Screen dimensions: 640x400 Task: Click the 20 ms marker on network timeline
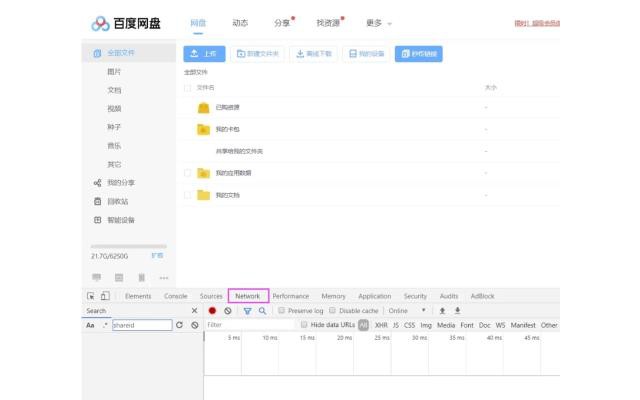[x=344, y=338]
